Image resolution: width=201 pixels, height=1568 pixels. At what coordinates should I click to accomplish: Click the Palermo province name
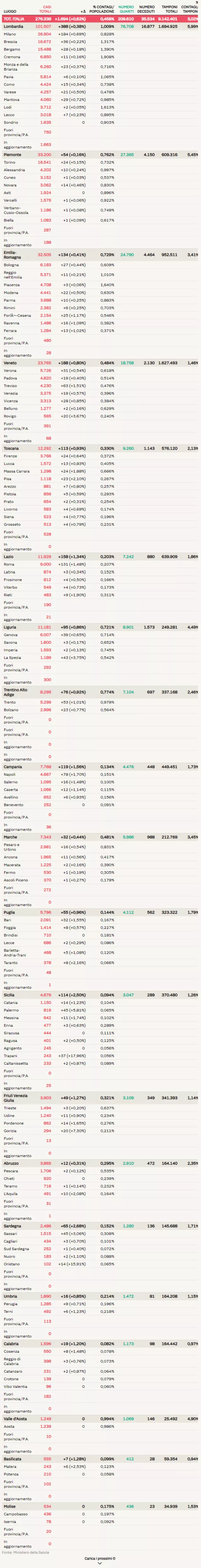(10, 1011)
